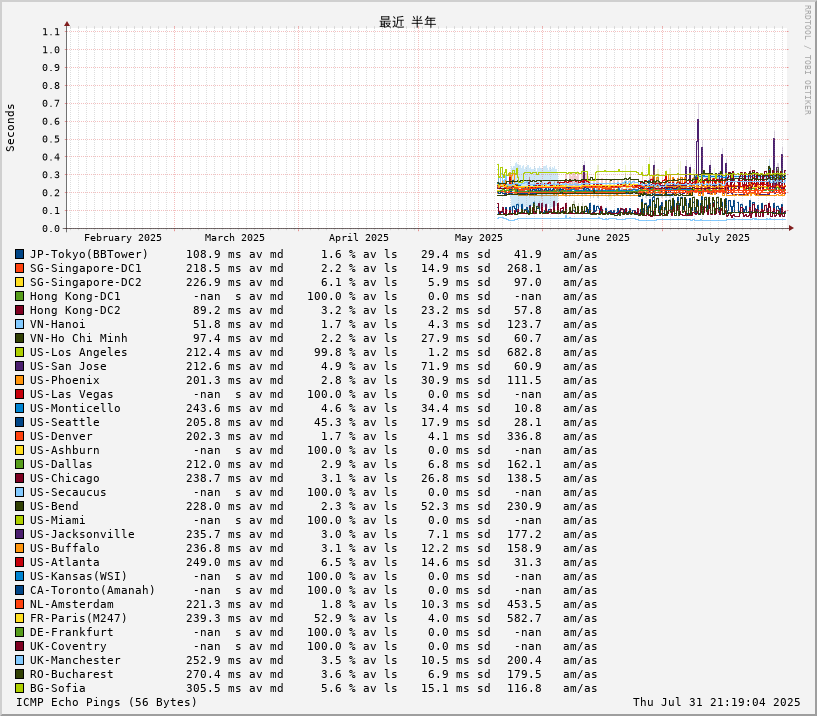The height and width of the screenshot is (716, 817).
Task: Click the June 2025 axis label
Action: coord(602,238)
